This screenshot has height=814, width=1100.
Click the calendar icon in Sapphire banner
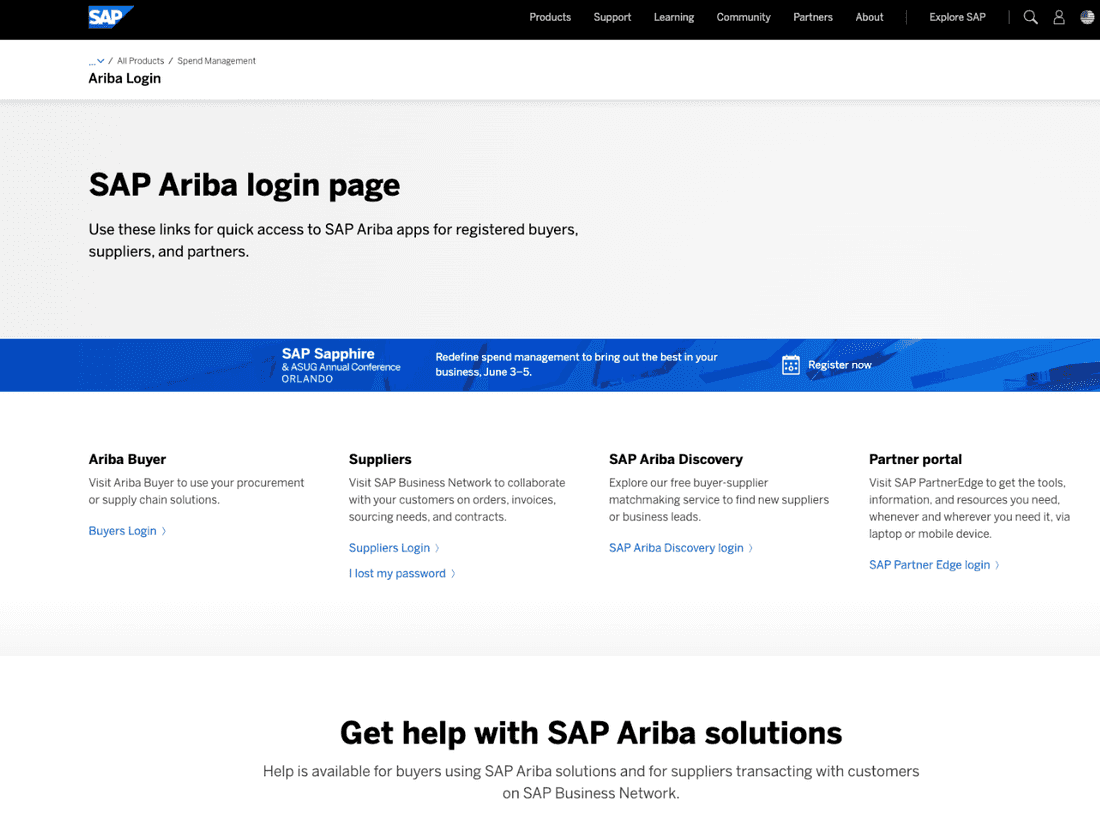pyautogui.click(x=791, y=365)
